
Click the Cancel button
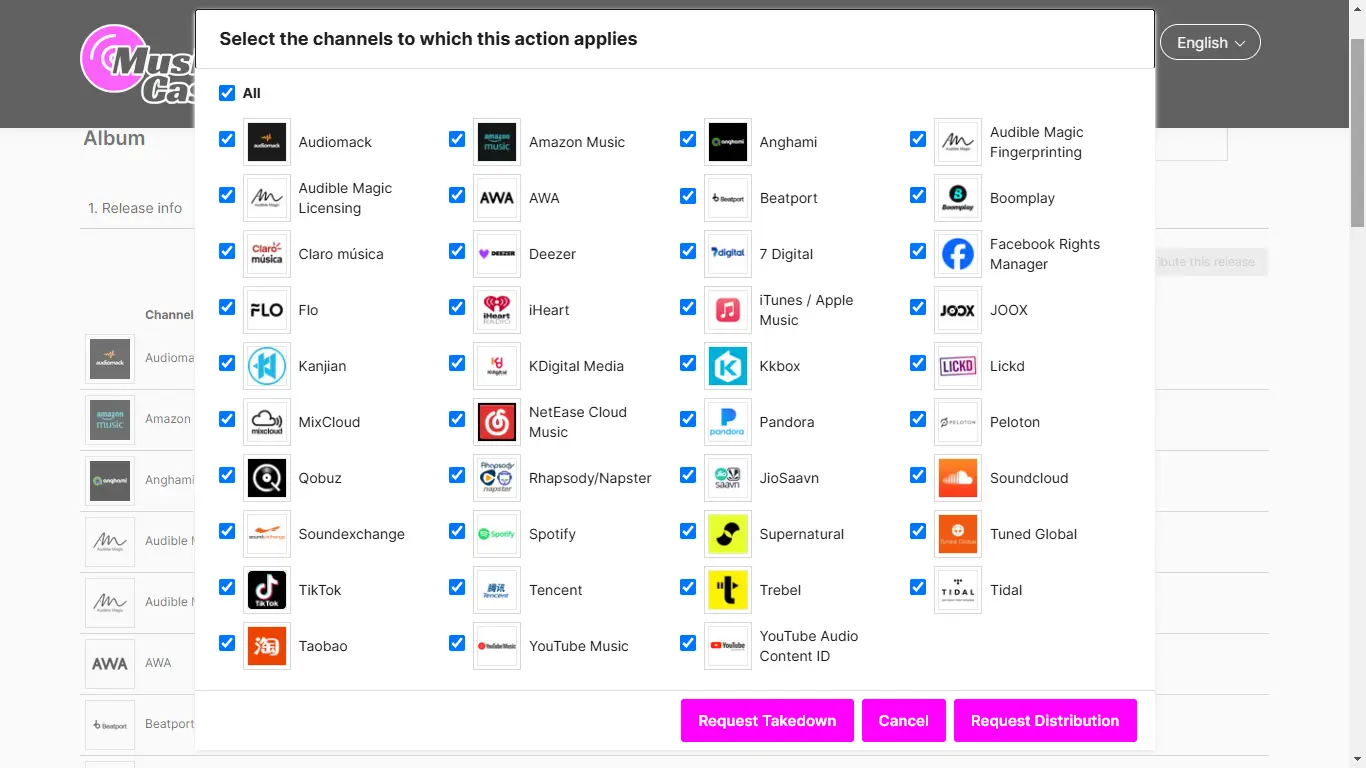[903, 721]
